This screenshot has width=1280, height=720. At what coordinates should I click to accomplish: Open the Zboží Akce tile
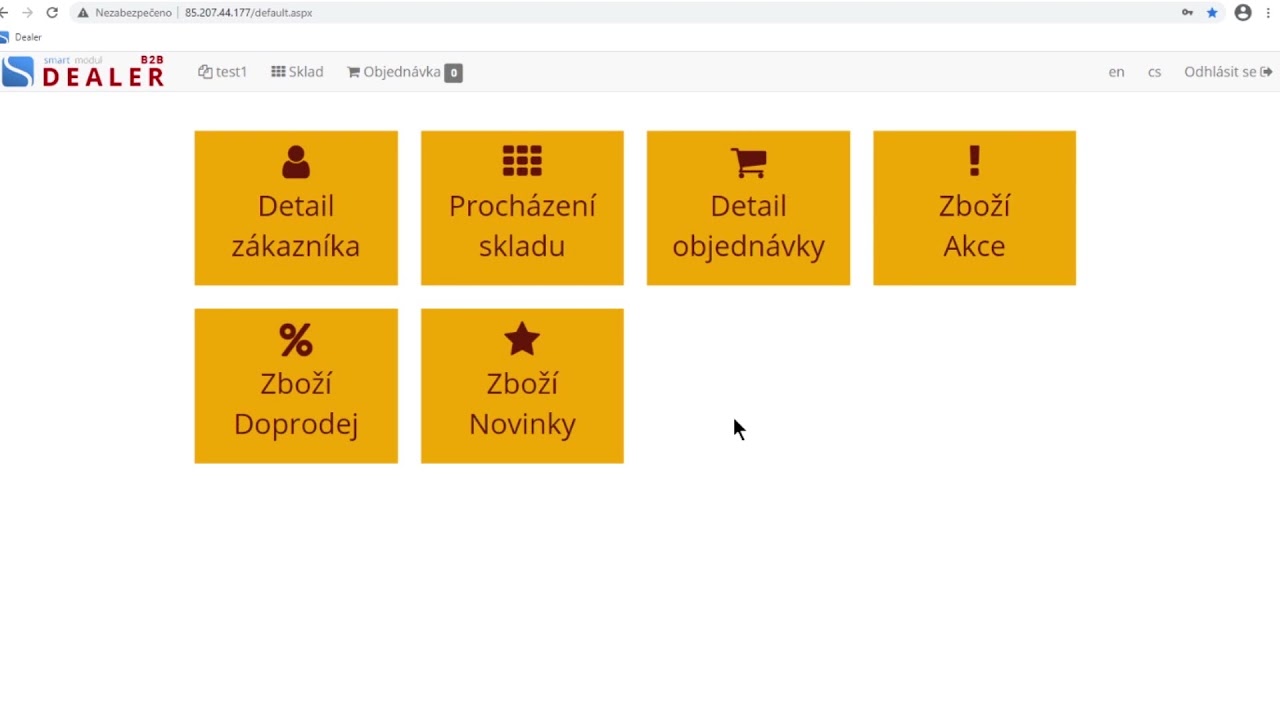(x=974, y=208)
